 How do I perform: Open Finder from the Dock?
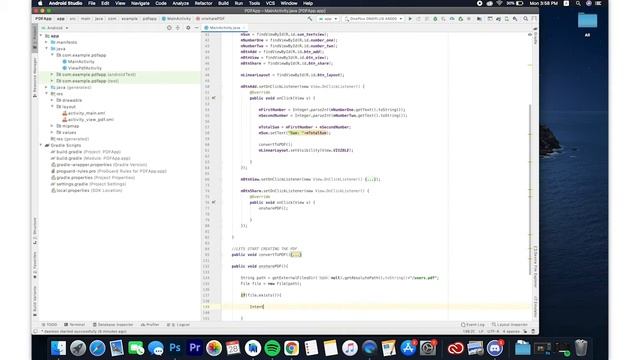pyautogui.click(x=58, y=348)
